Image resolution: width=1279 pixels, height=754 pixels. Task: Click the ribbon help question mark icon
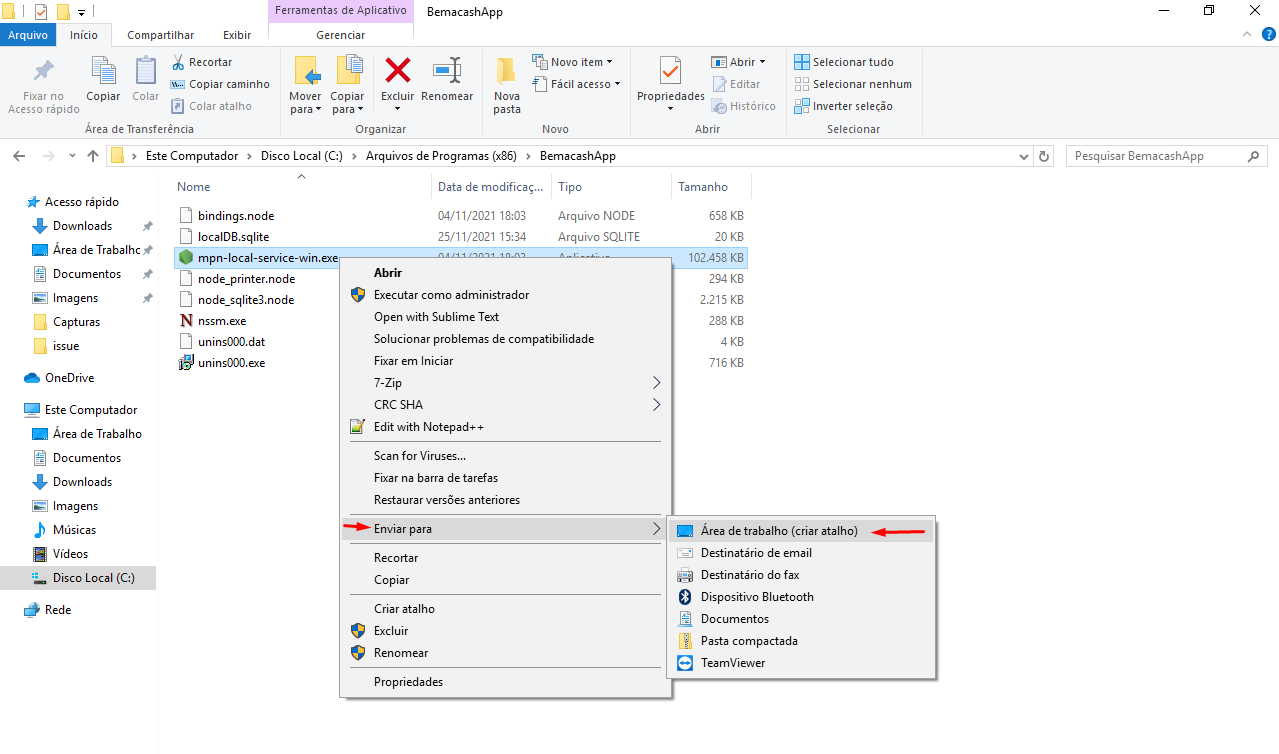coord(1267,35)
